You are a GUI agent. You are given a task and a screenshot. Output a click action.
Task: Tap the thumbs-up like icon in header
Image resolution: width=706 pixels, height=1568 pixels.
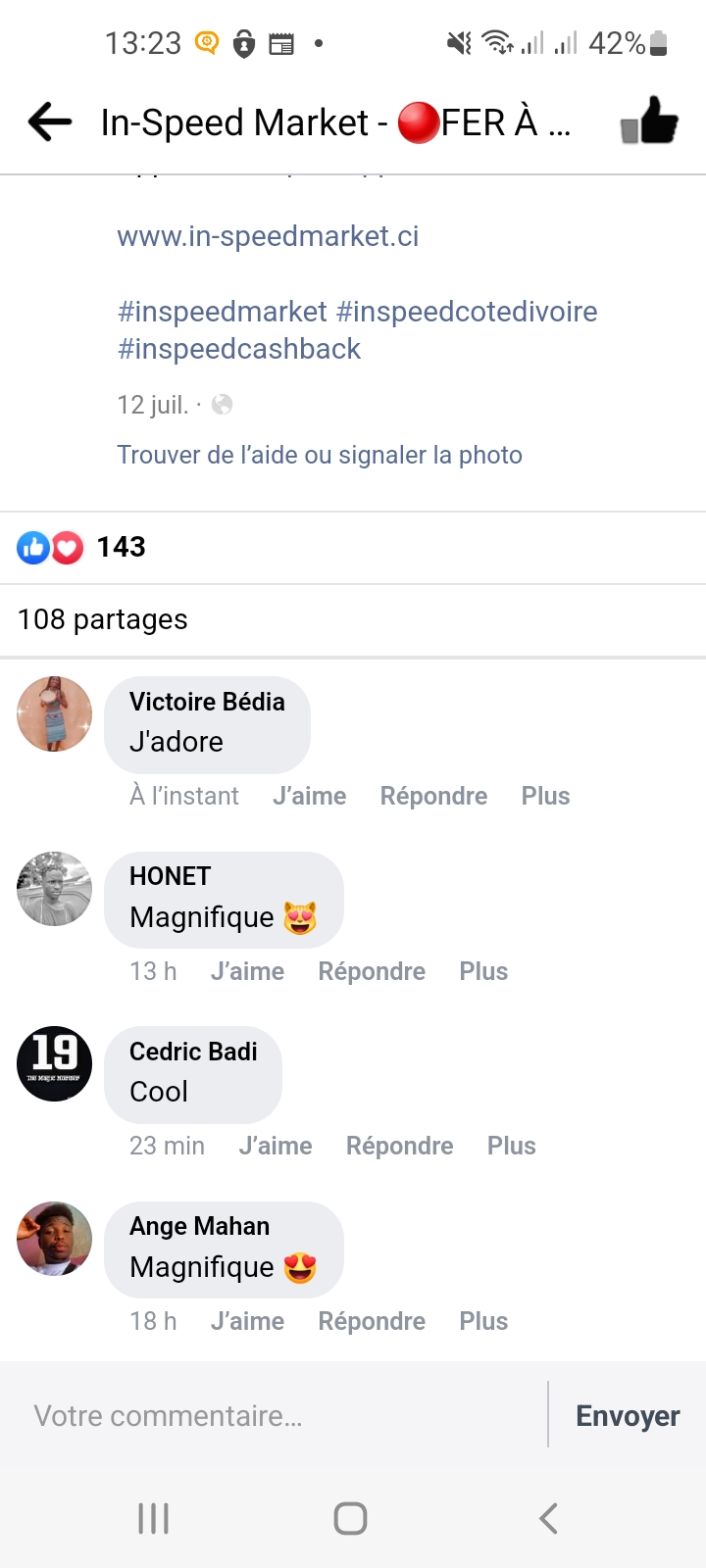(x=649, y=122)
